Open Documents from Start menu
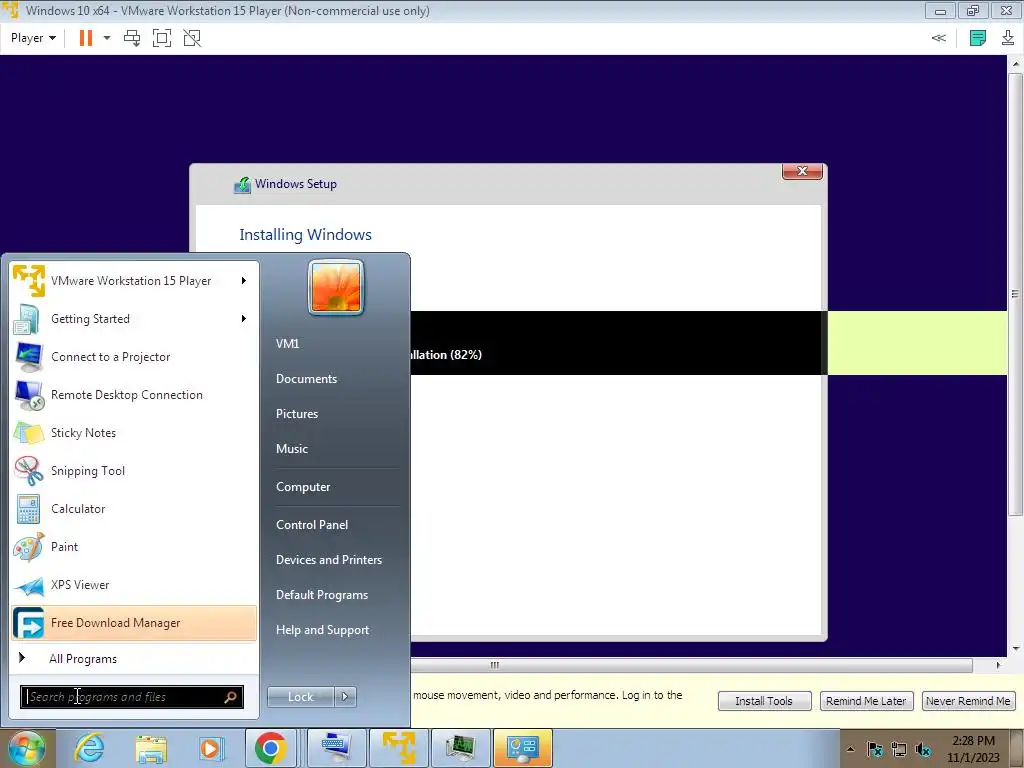Image resolution: width=1024 pixels, height=768 pixels. 306,379
